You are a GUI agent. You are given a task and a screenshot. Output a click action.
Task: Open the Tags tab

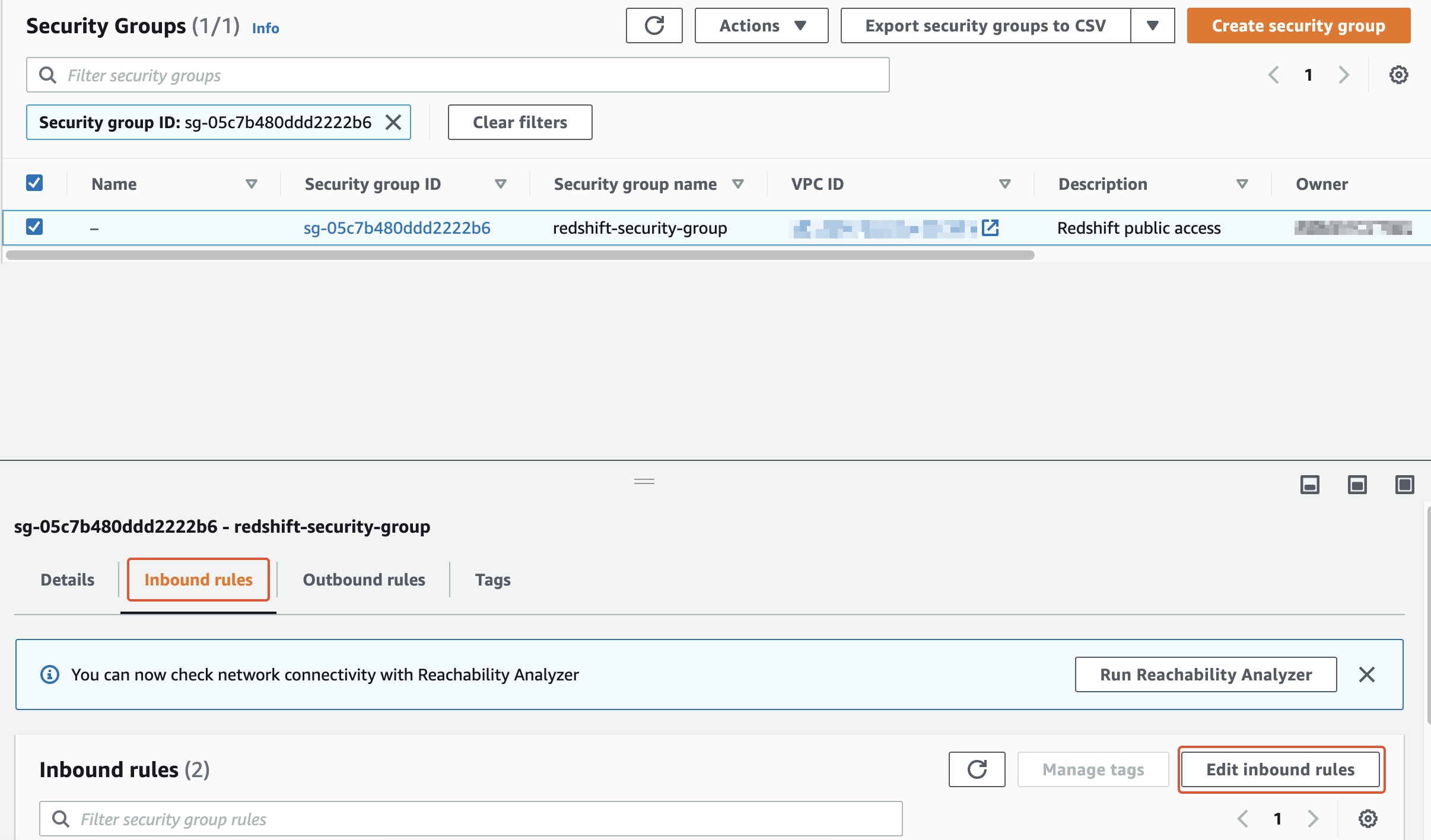point(492,580)
